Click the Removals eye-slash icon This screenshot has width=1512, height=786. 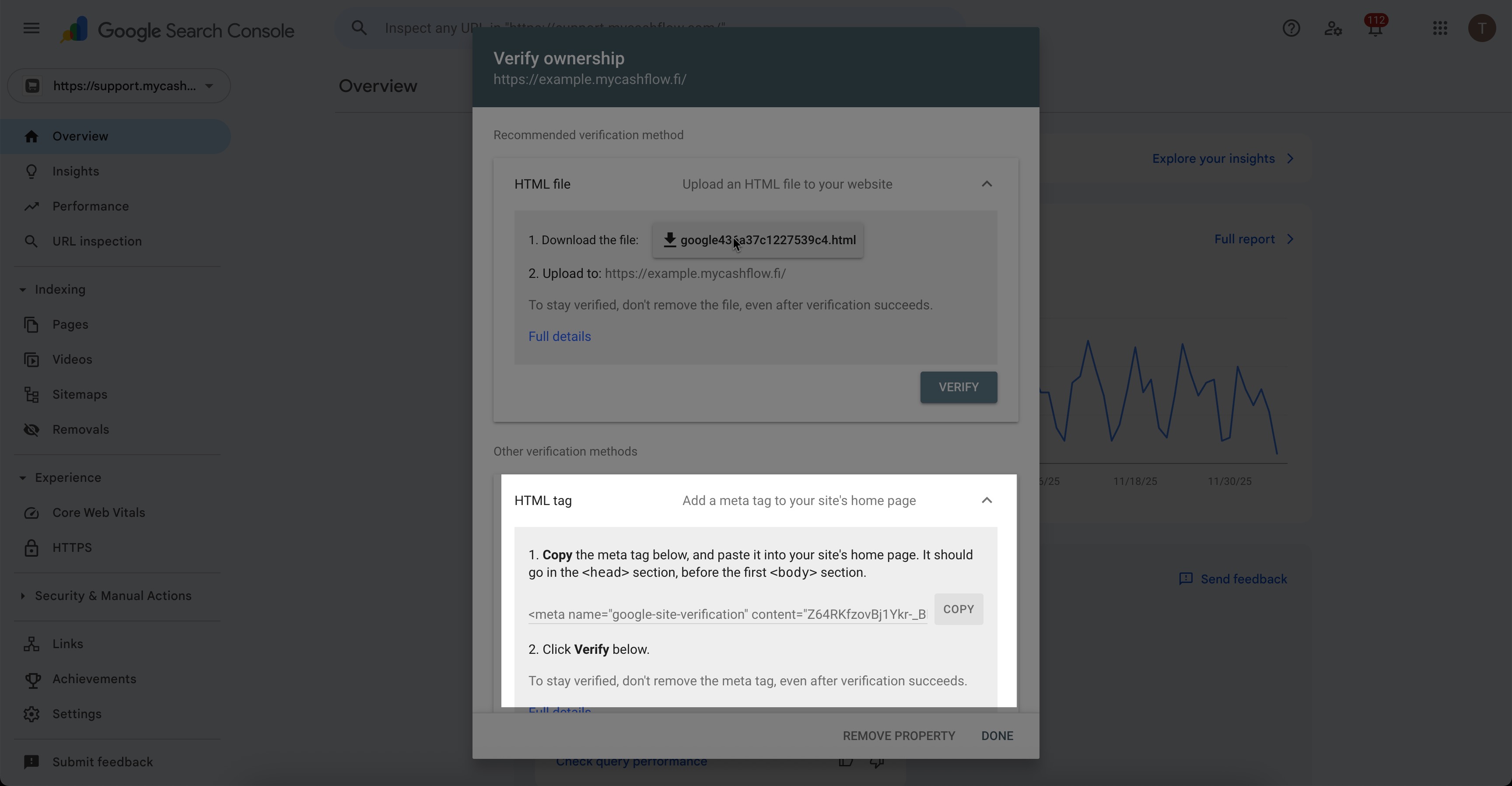tap(31, 430)
